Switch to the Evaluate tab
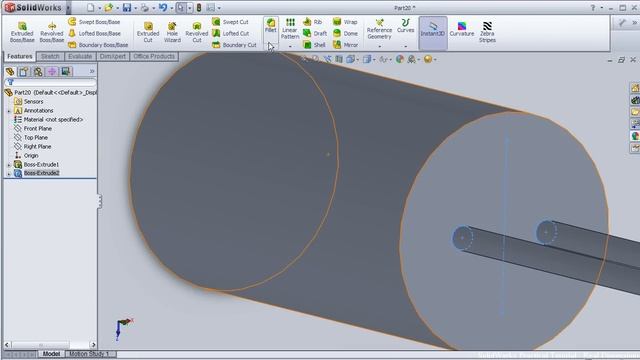This screenshot has width=640, height=360. click(x=80, y=56)
